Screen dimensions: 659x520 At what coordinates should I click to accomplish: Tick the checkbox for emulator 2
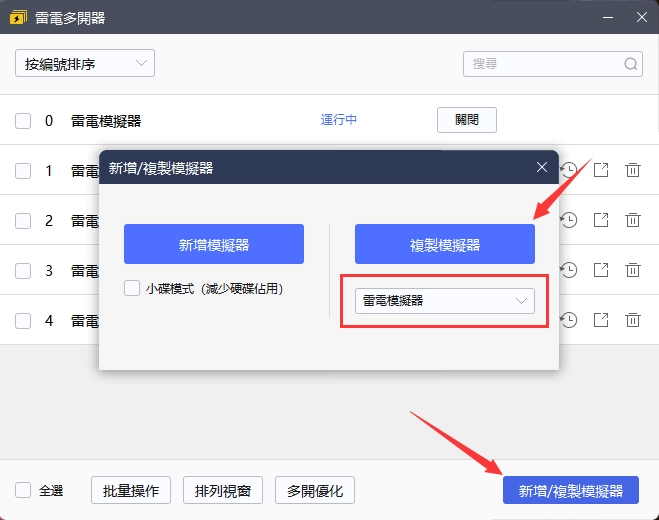tap(23, 221)
